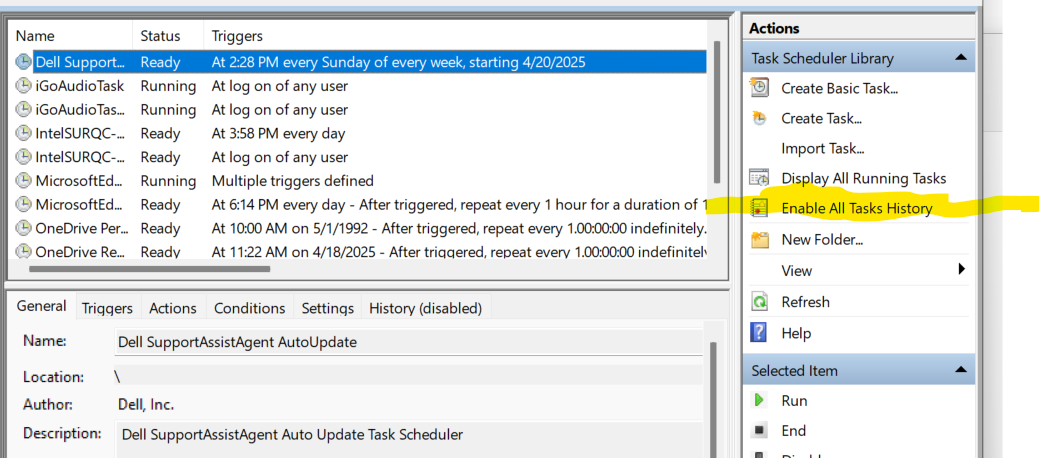Select MicrosoftEd task with multiple triggers
Viewport: 1041px width, 458px height.
click(x=359, y=181)
